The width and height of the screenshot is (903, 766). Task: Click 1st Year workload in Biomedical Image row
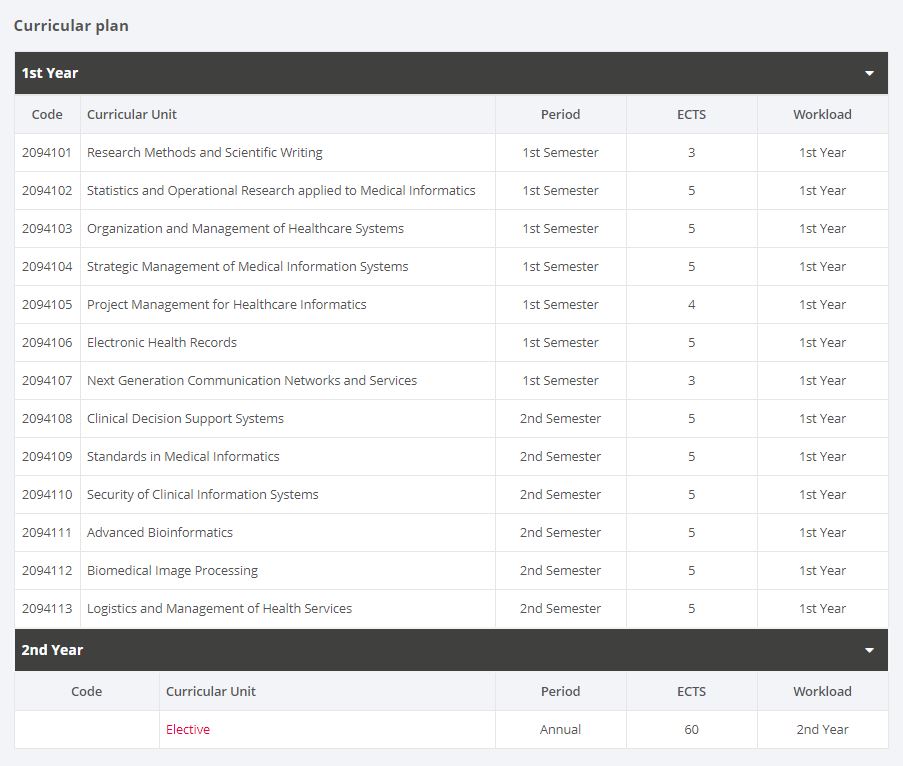pos(822,571)
